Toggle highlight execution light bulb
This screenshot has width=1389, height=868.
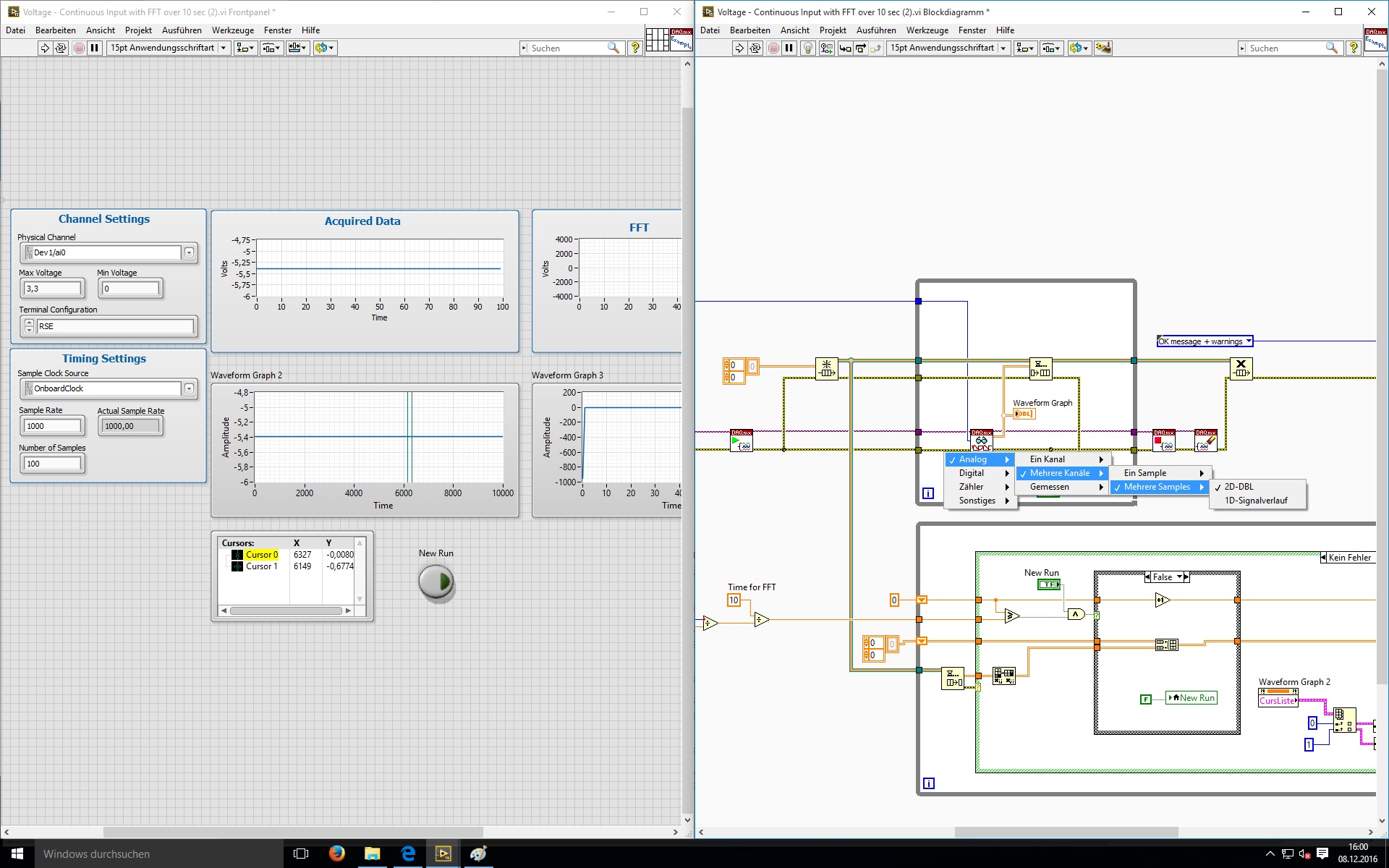[x=808, y=48]
